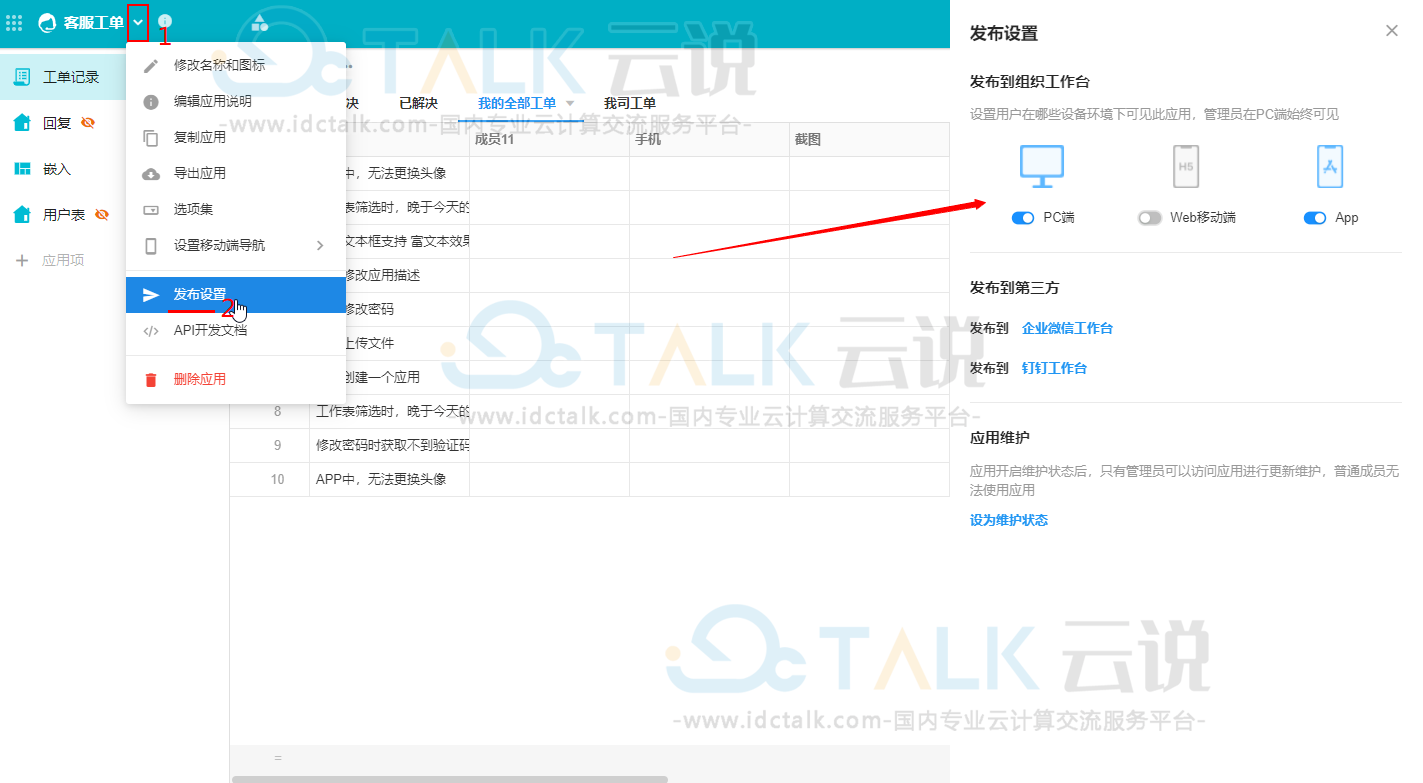This screenshot has height=783, width=1423.
Task: Toggle hidden eye icon beside 用户表
Action: click(x=101, y=215)
